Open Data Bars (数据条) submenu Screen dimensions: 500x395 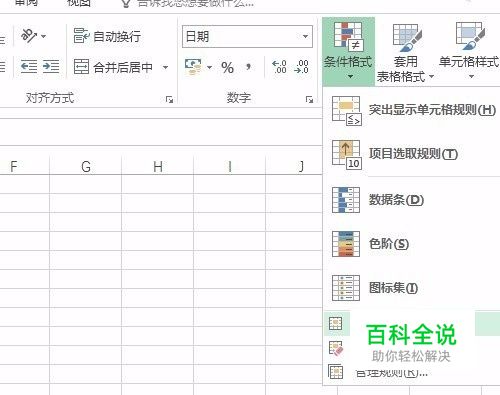point(413,200)
